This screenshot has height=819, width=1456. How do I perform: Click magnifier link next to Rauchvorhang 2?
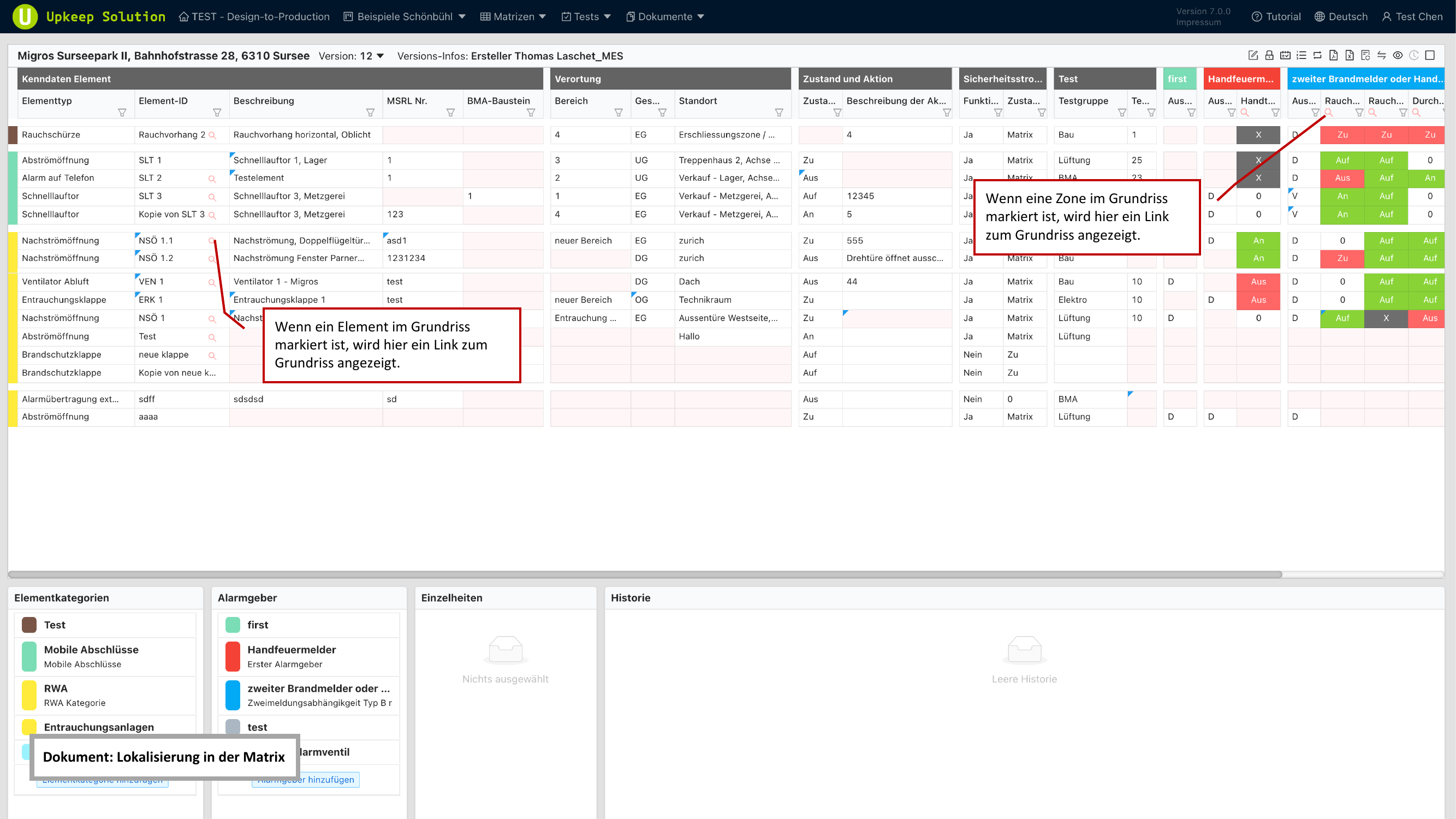pyautogui.click(x=212, y=135)
